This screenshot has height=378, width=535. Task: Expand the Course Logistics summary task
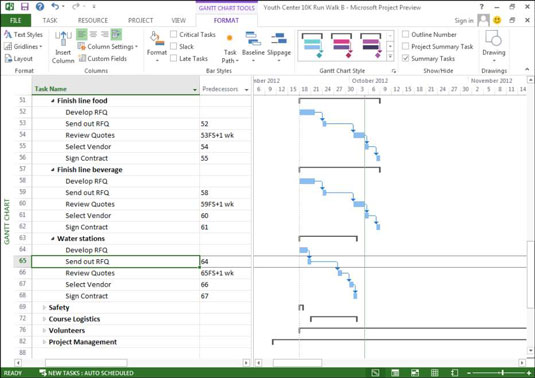pos(44,319)
